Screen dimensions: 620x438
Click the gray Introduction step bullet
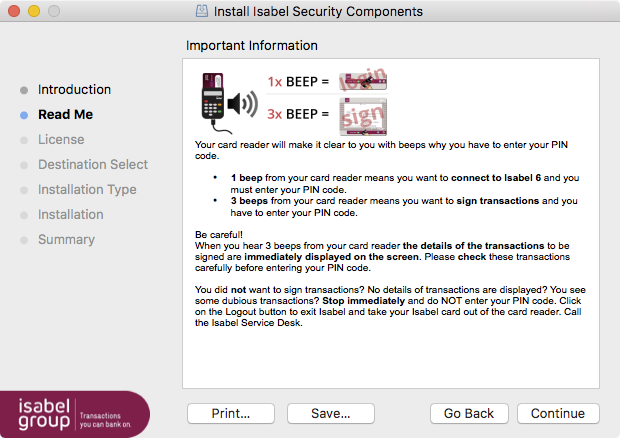[24, 90]
